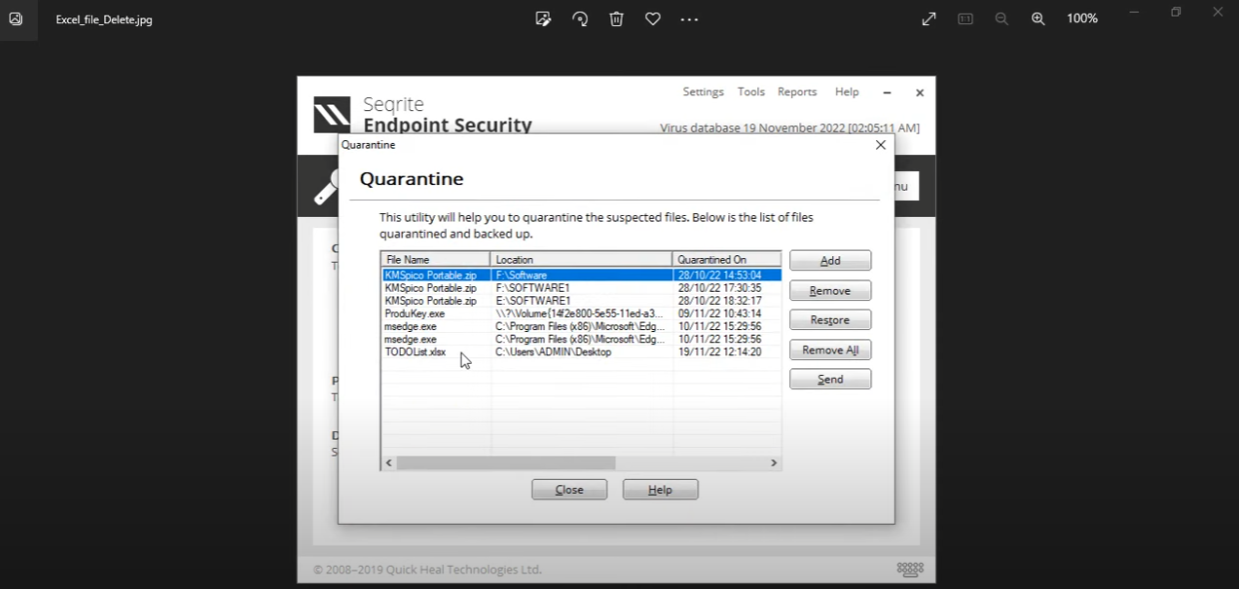Click the actual size view icon

[x=965, y=19]
